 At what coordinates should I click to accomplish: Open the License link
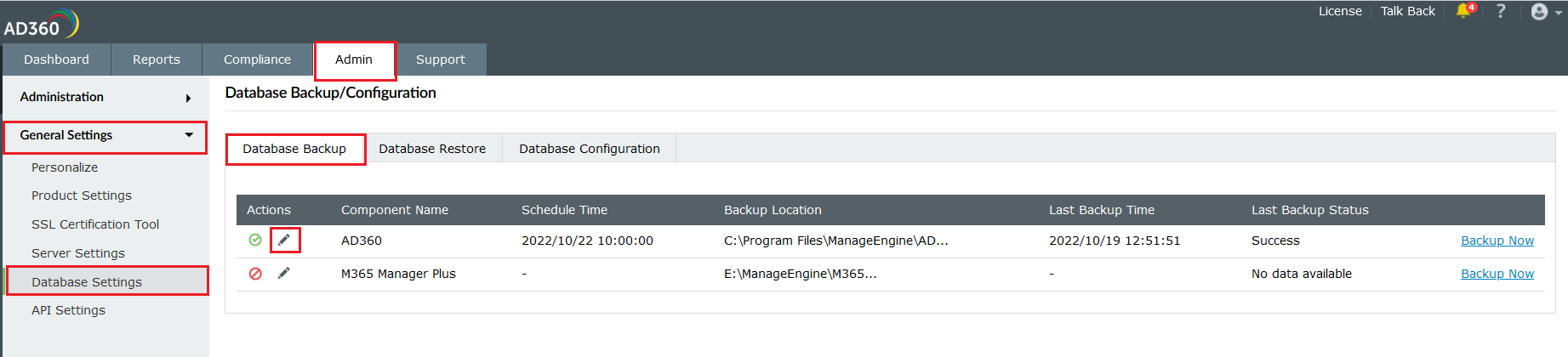tap(1340, 11)
